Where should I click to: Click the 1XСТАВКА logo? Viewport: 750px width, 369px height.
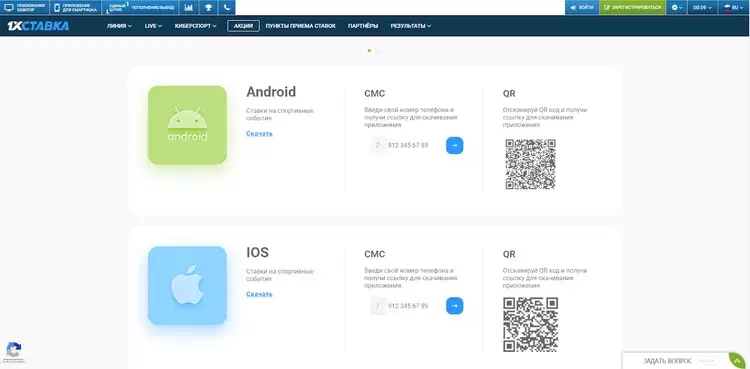(38, 26)
